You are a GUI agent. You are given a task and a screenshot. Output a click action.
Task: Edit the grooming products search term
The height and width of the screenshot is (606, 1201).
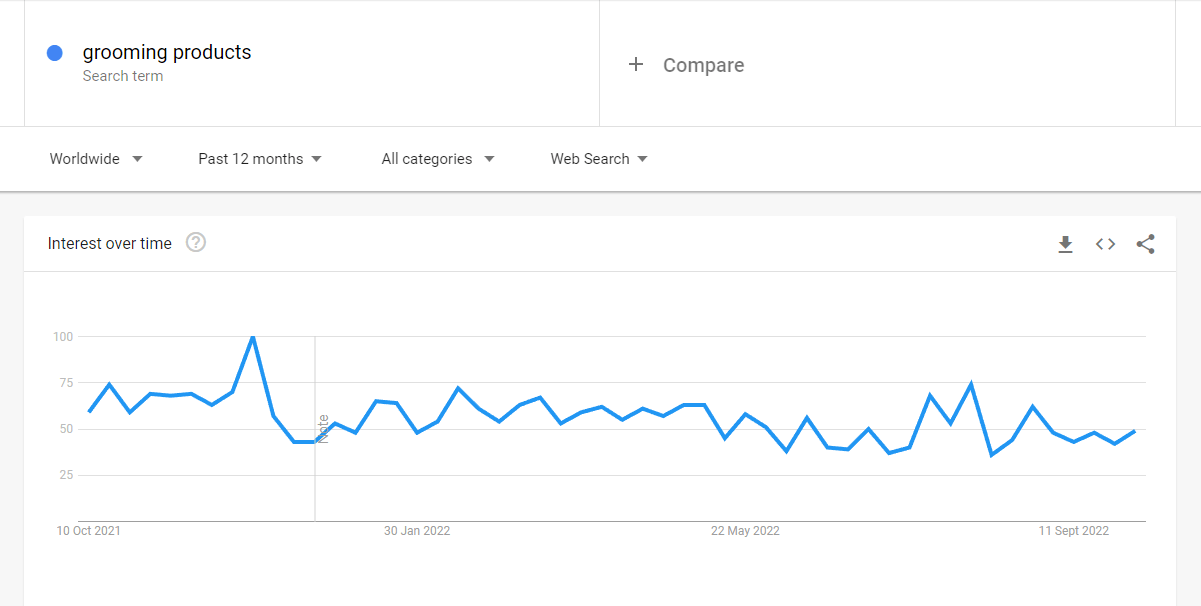(167, 52)
